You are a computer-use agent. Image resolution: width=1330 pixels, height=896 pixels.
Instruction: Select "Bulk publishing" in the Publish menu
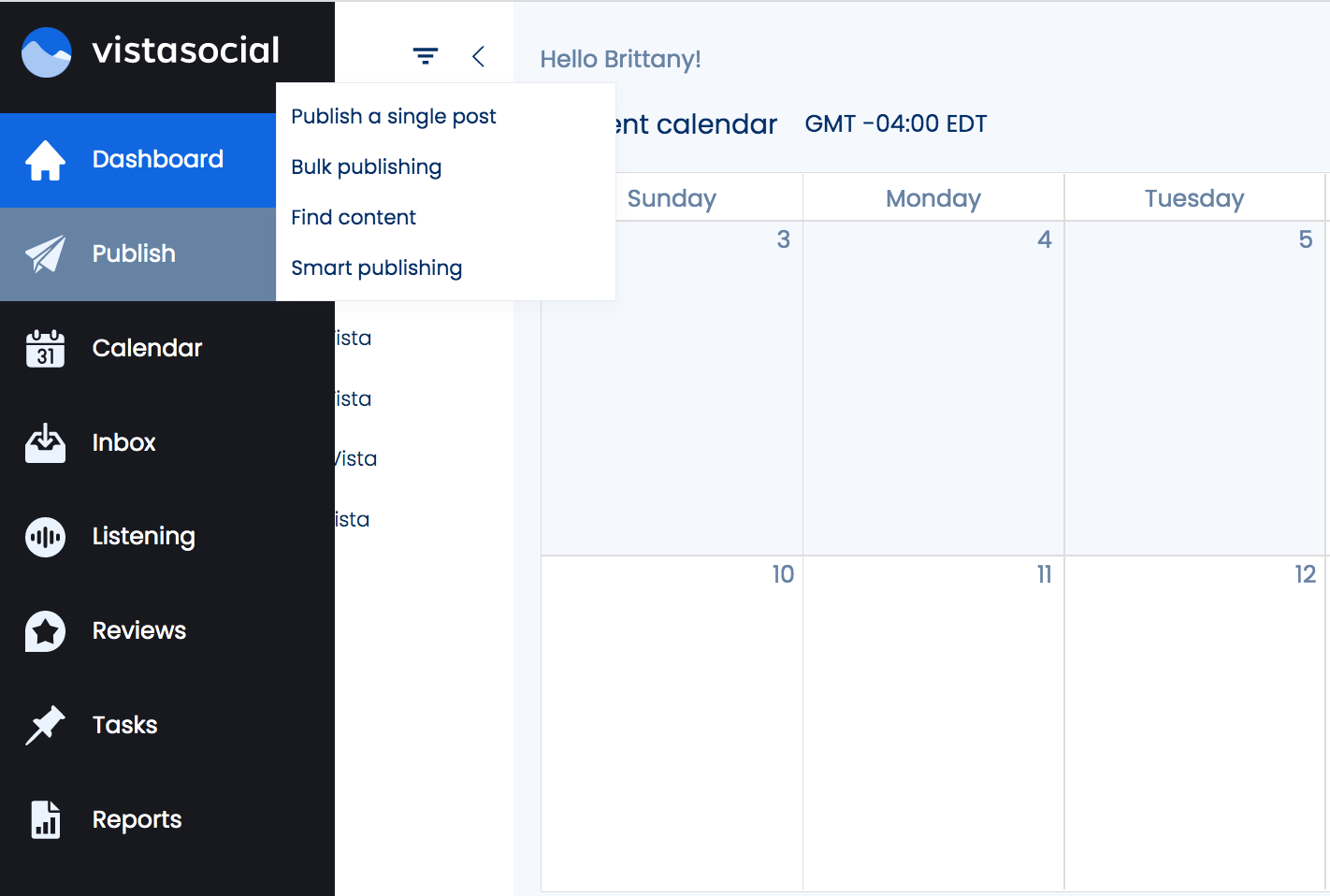[x=366, y=166]
